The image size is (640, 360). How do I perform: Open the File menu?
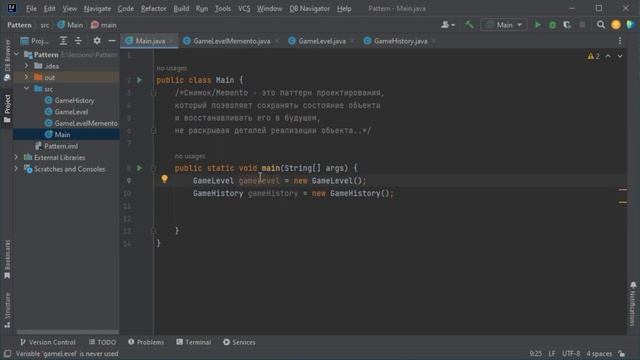(x=31, y=8)
